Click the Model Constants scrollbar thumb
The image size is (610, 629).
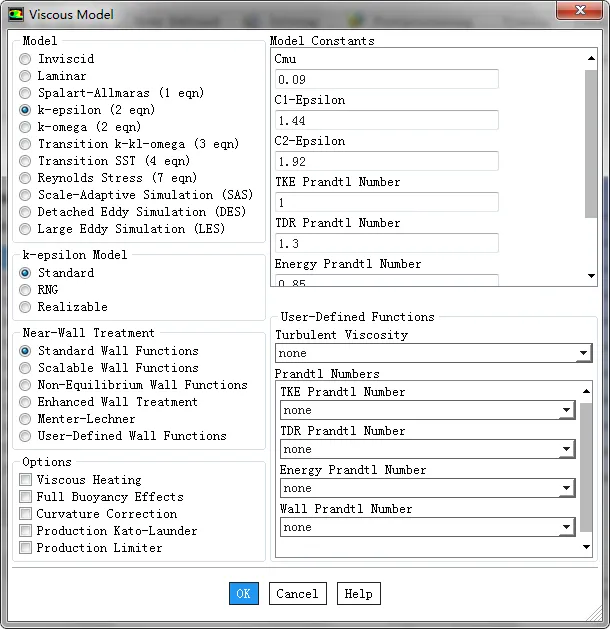[x=591, y=144]
